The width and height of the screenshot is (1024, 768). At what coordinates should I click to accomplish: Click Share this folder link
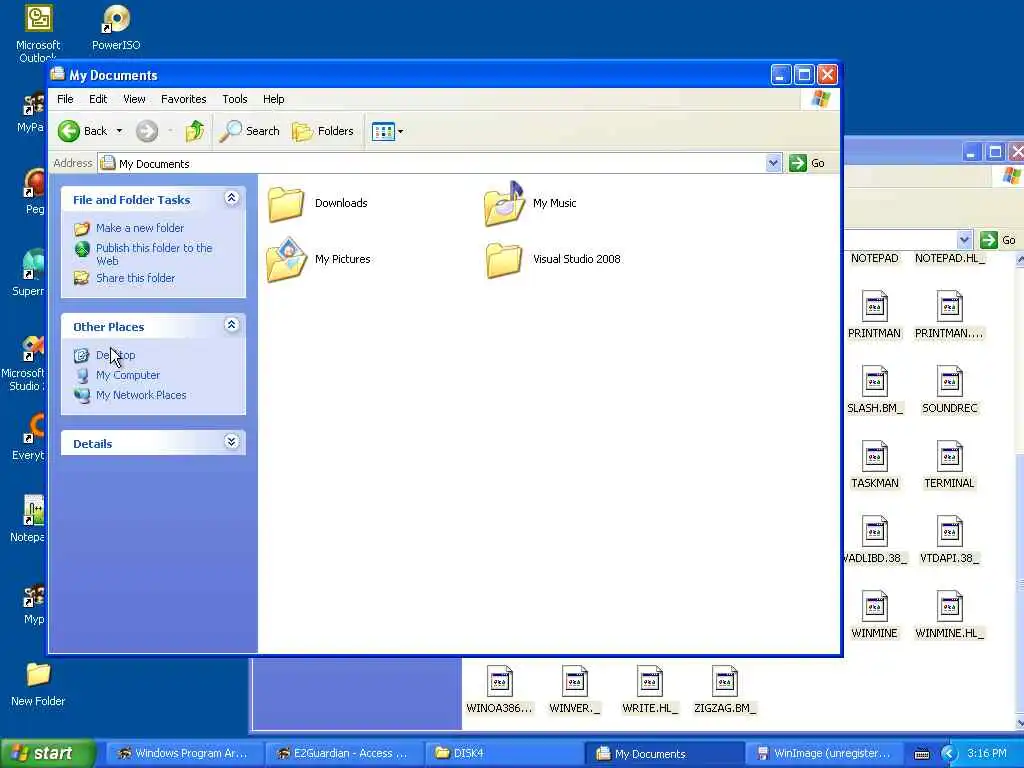(135, 278)
